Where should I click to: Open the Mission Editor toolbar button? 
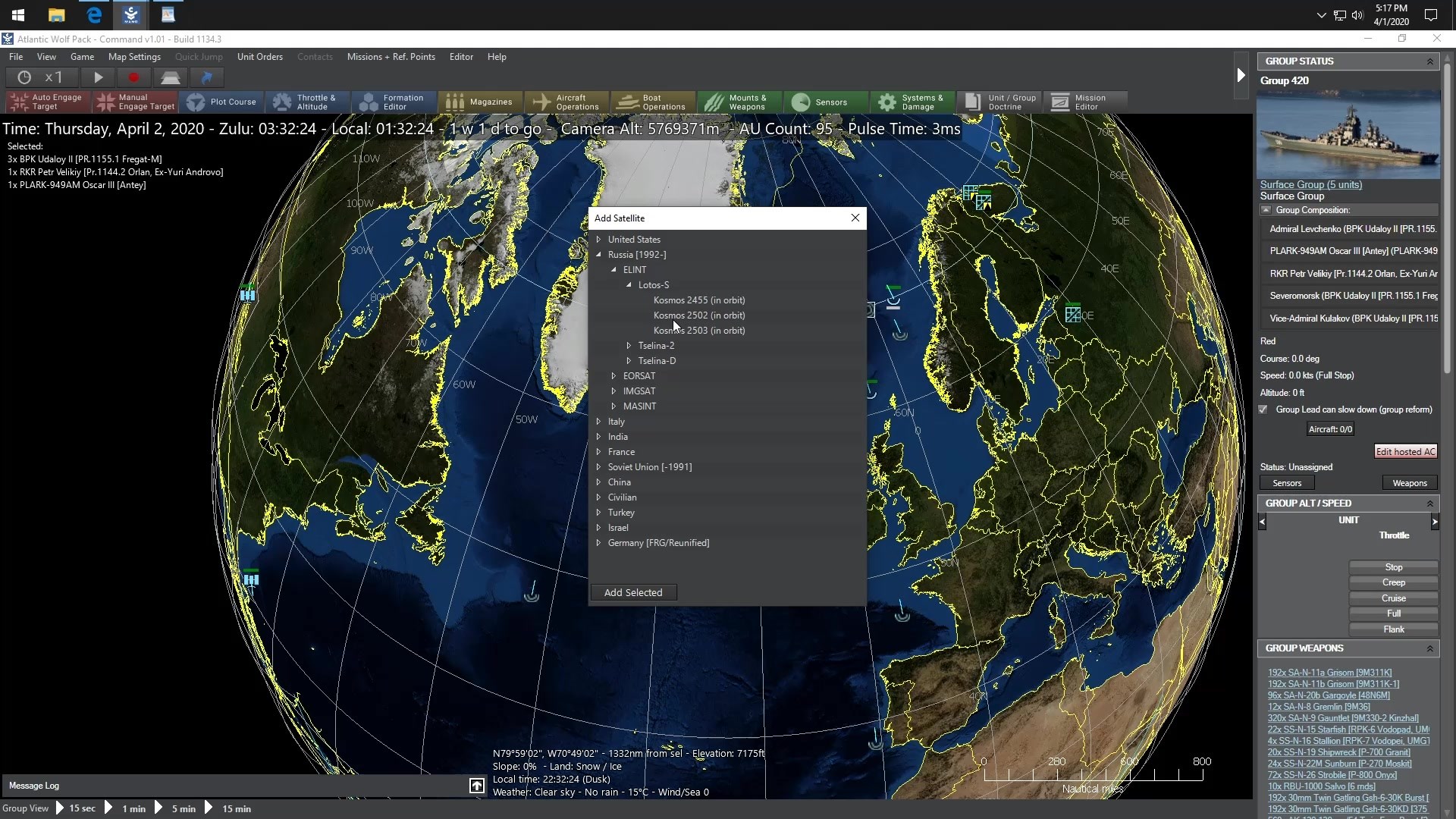pyautogui.click(x=1086, y=102)
